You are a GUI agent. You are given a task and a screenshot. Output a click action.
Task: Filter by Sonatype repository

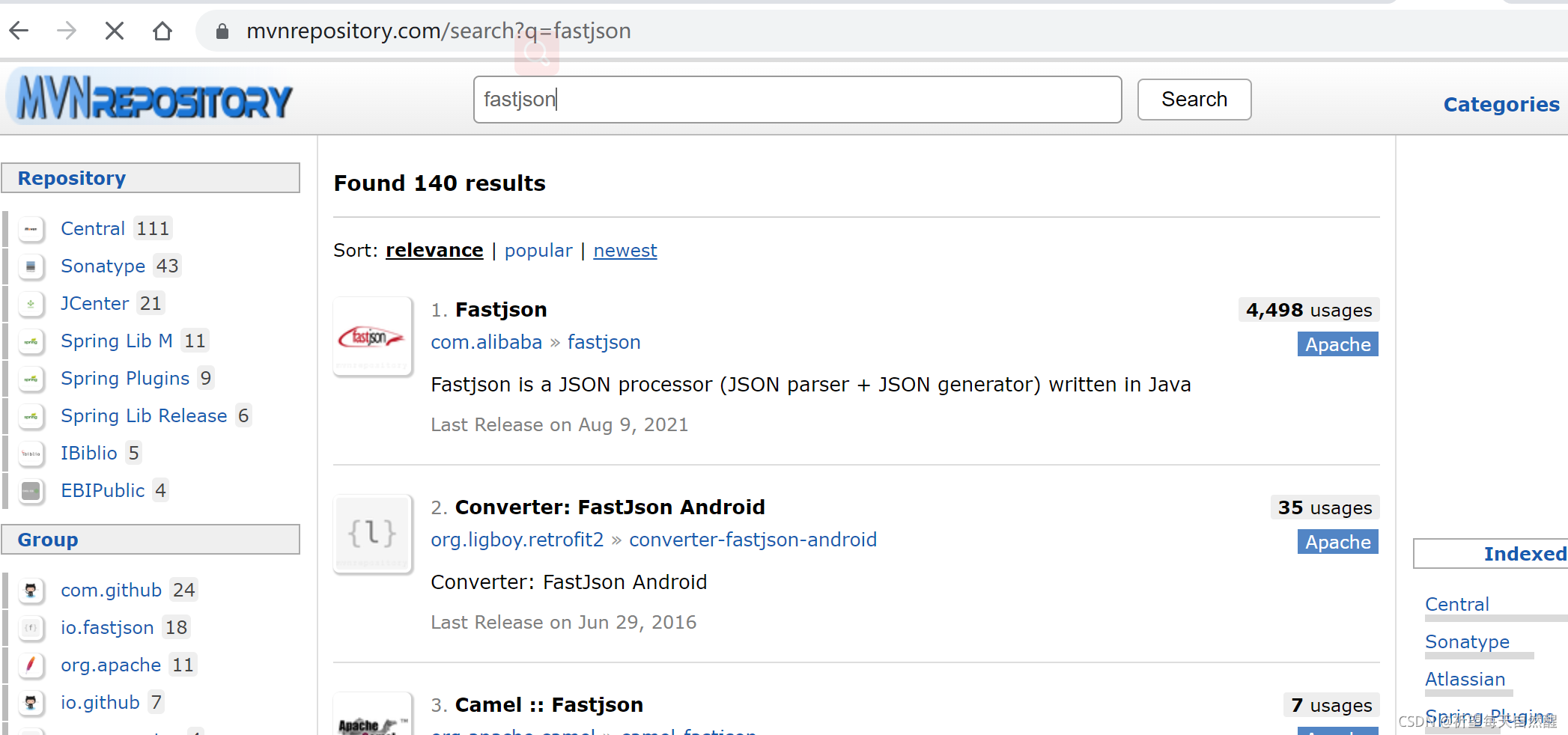[103, 266]
